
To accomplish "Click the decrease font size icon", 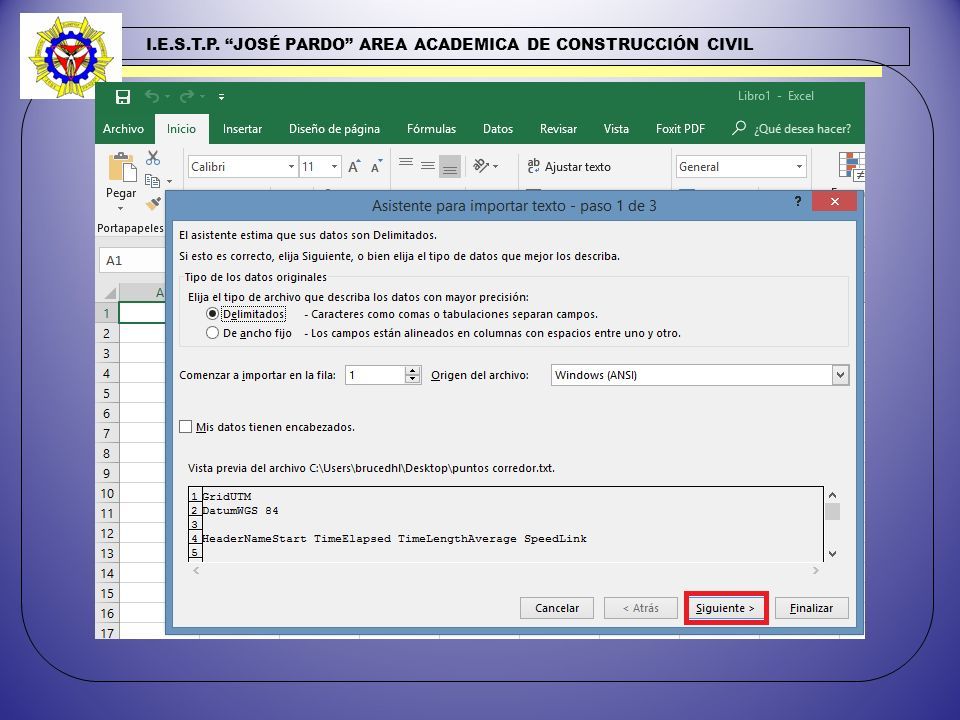I will tap(377, 167).
